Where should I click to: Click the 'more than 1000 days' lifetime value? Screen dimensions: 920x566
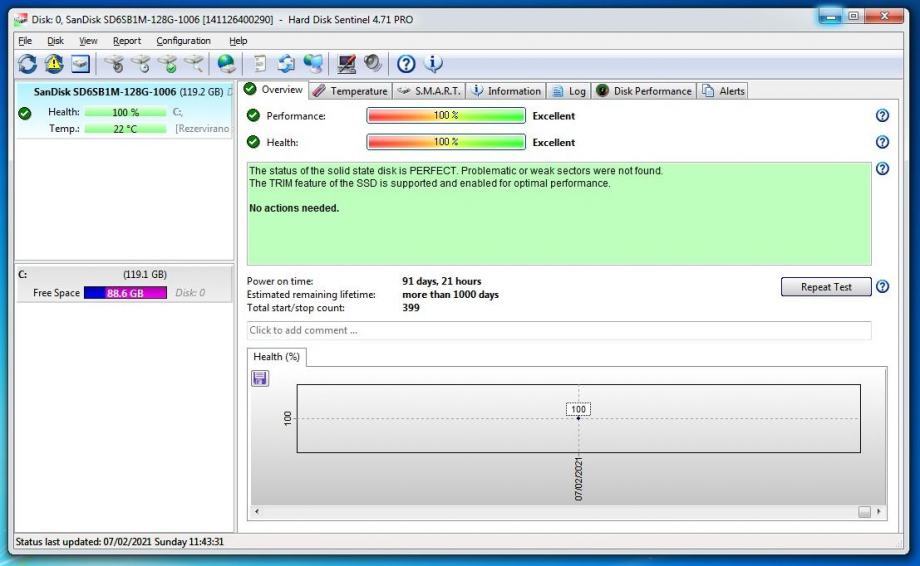450,294
